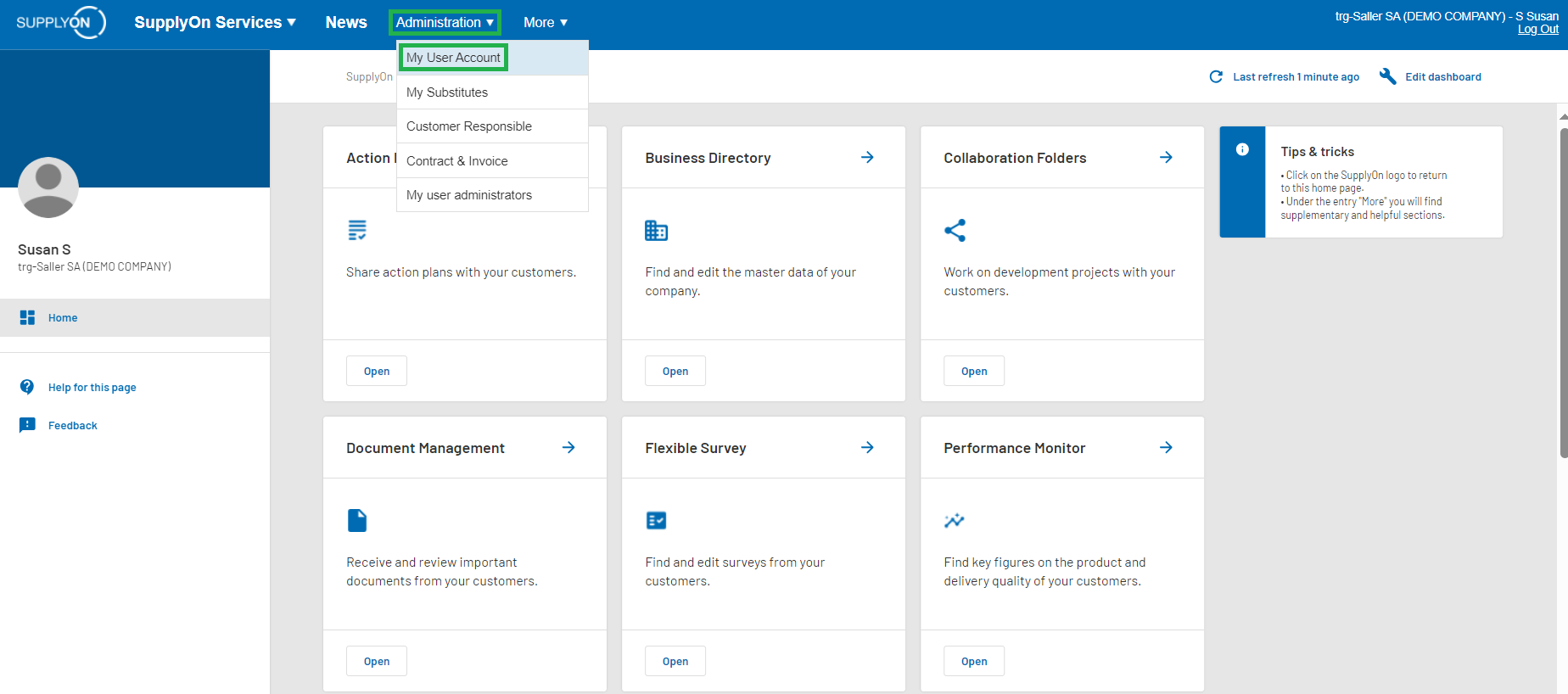Open the Action Plans card button
This screenshot has height=694, width=1568.
click(377, 371)
